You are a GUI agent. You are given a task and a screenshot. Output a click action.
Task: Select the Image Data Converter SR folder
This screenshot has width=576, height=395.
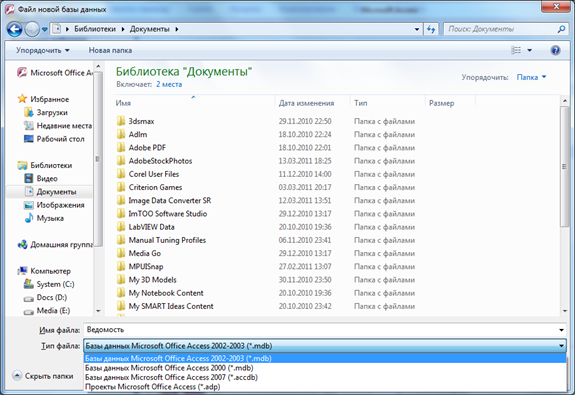[164, 201]
